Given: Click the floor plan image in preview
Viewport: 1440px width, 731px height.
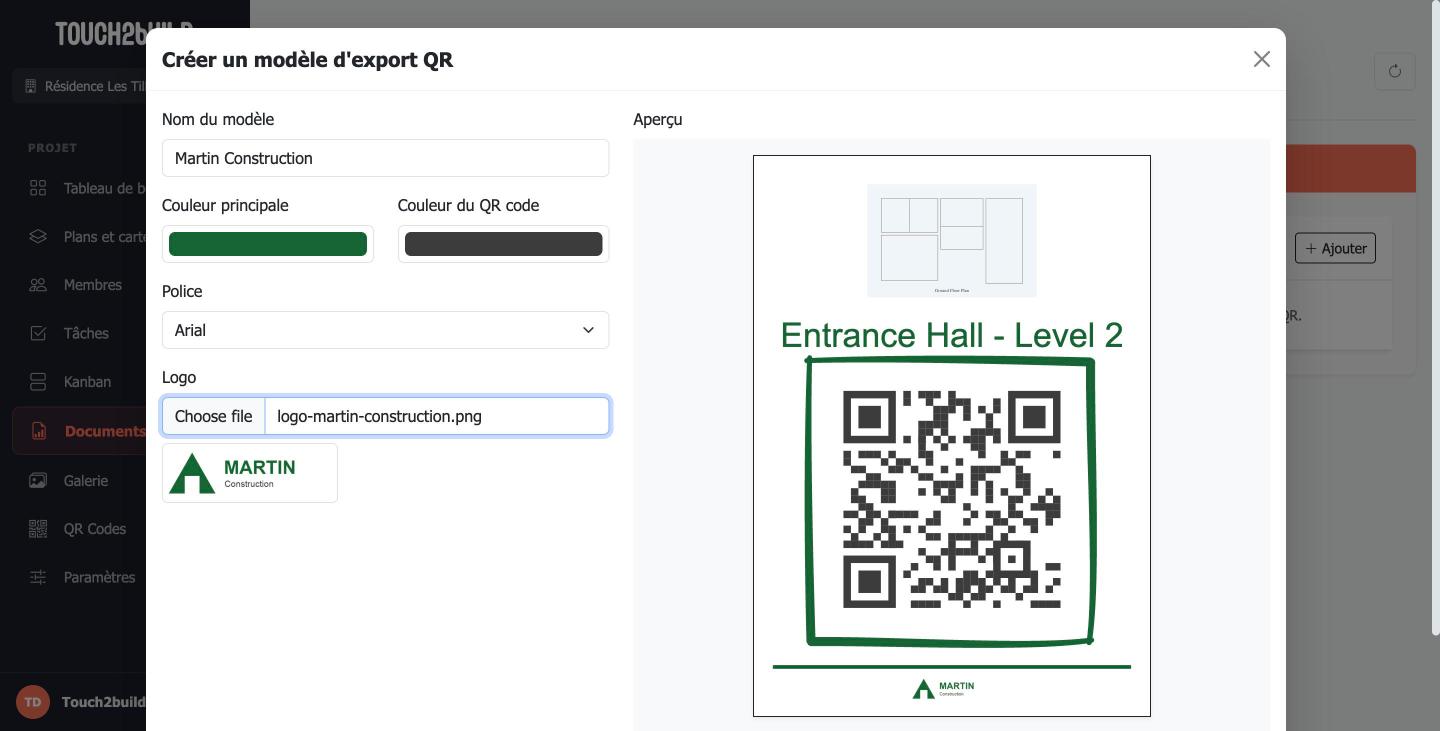Looking at the screenshot, I should 951,240.
